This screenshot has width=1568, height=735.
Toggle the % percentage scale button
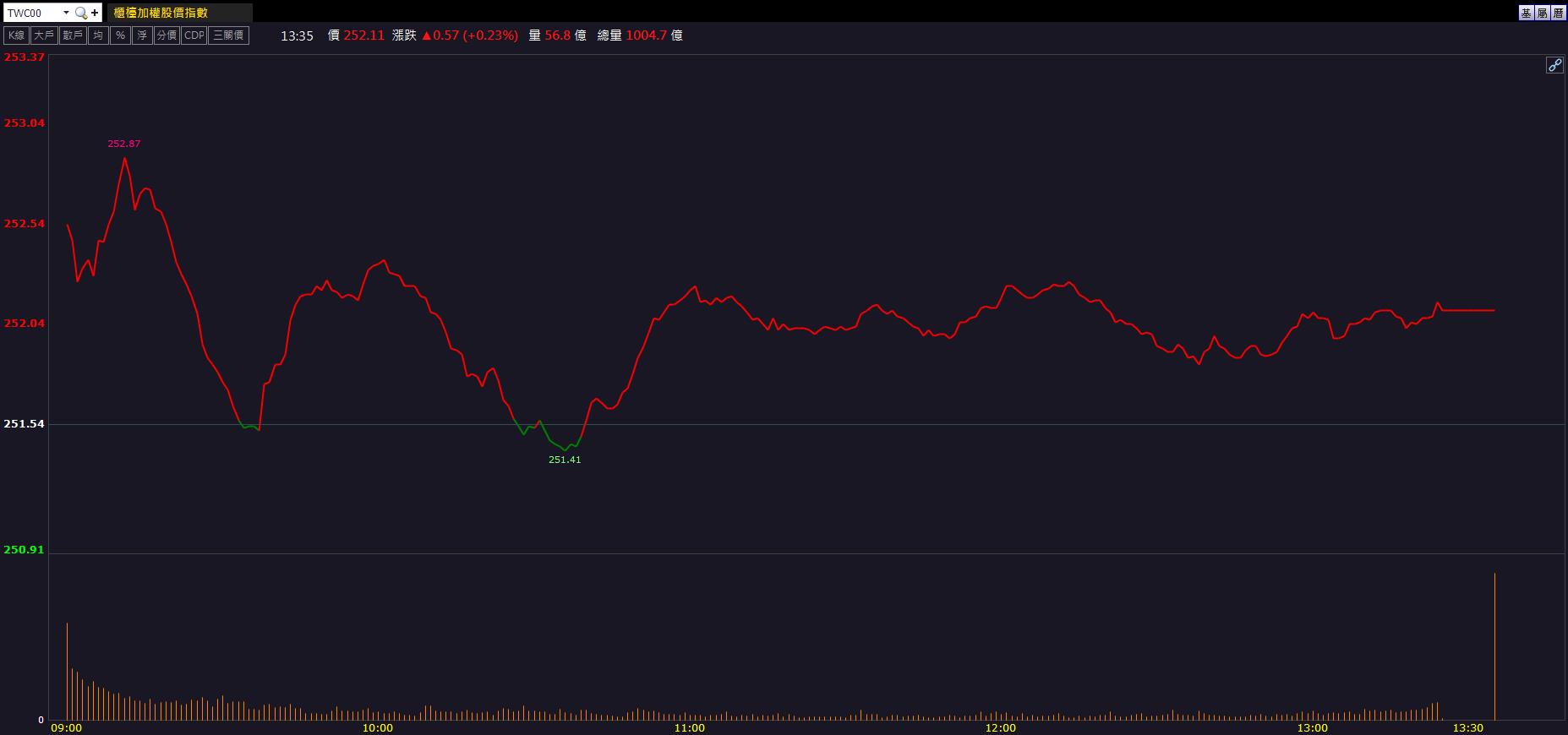[120, 35]
